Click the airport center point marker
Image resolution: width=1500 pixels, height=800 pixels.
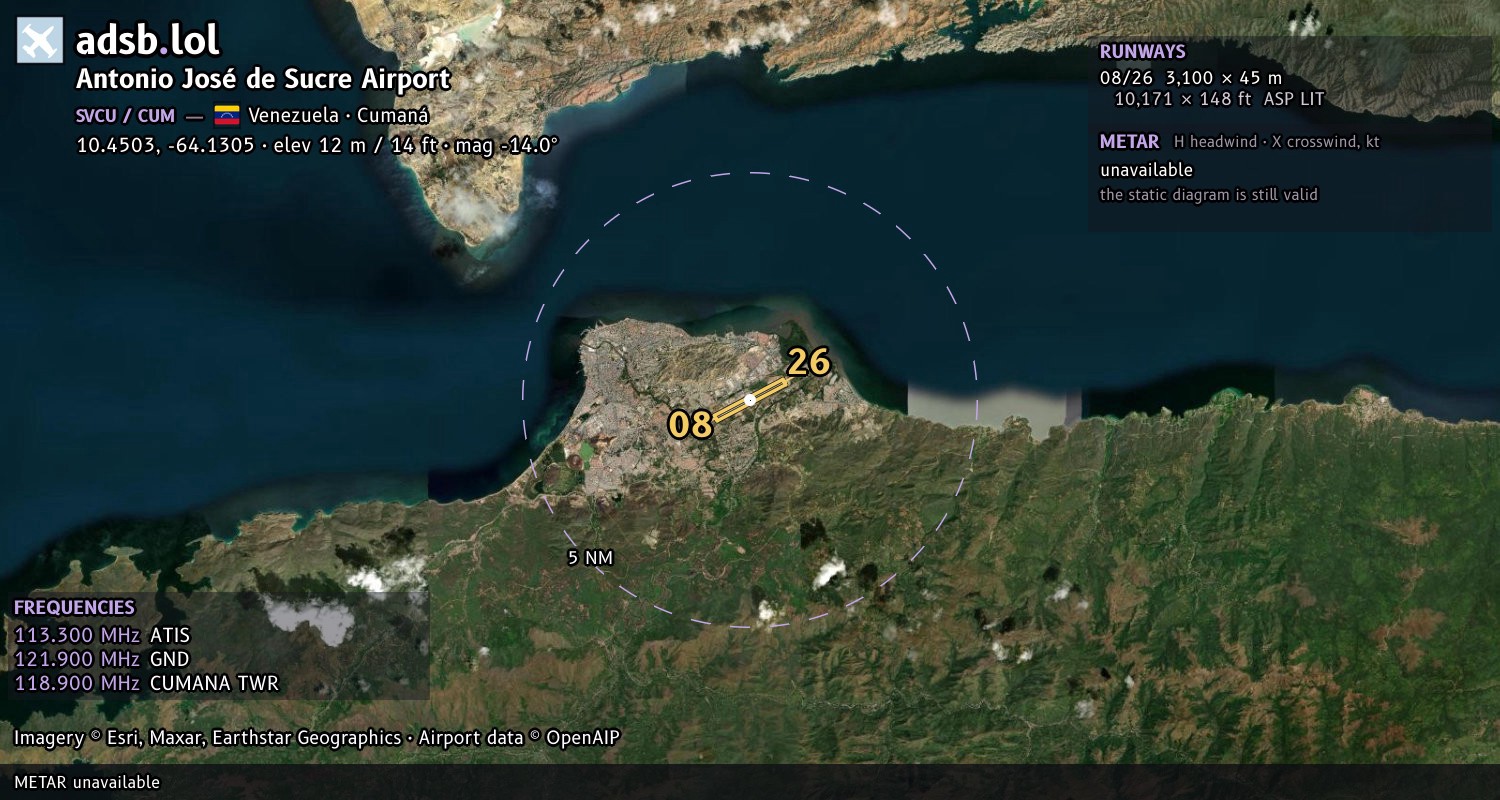coord(750,400)
